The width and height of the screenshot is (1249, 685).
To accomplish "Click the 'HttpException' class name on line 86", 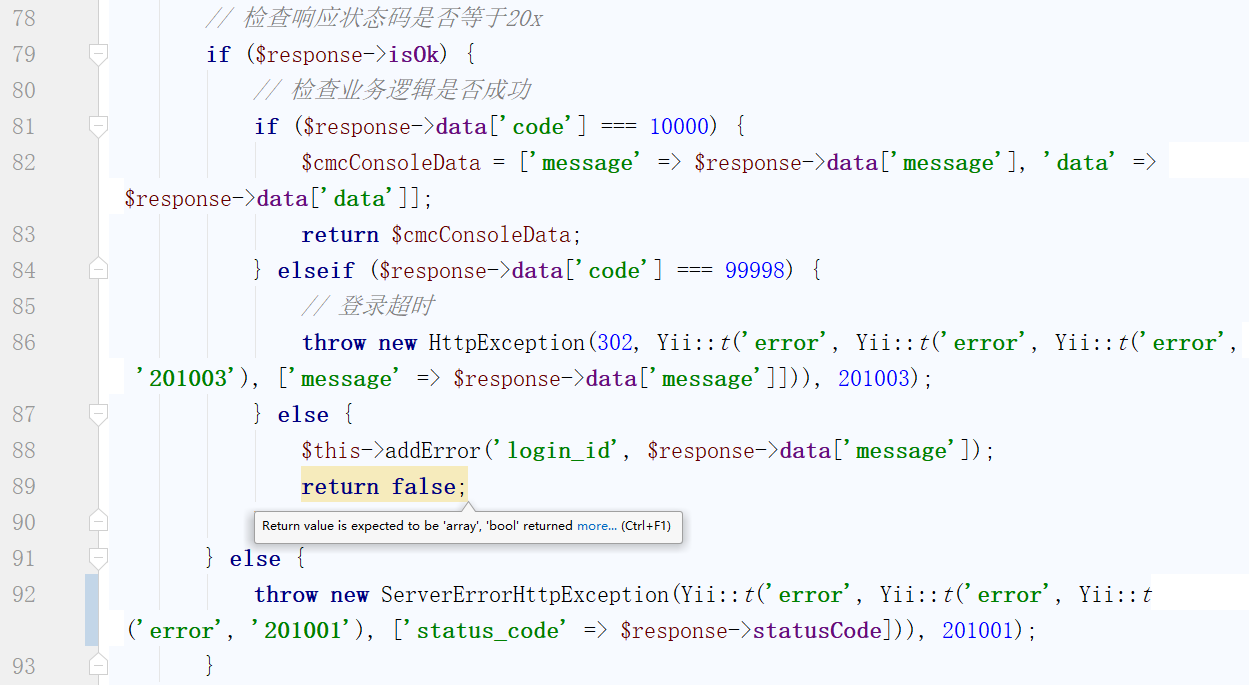I will 506,342.
